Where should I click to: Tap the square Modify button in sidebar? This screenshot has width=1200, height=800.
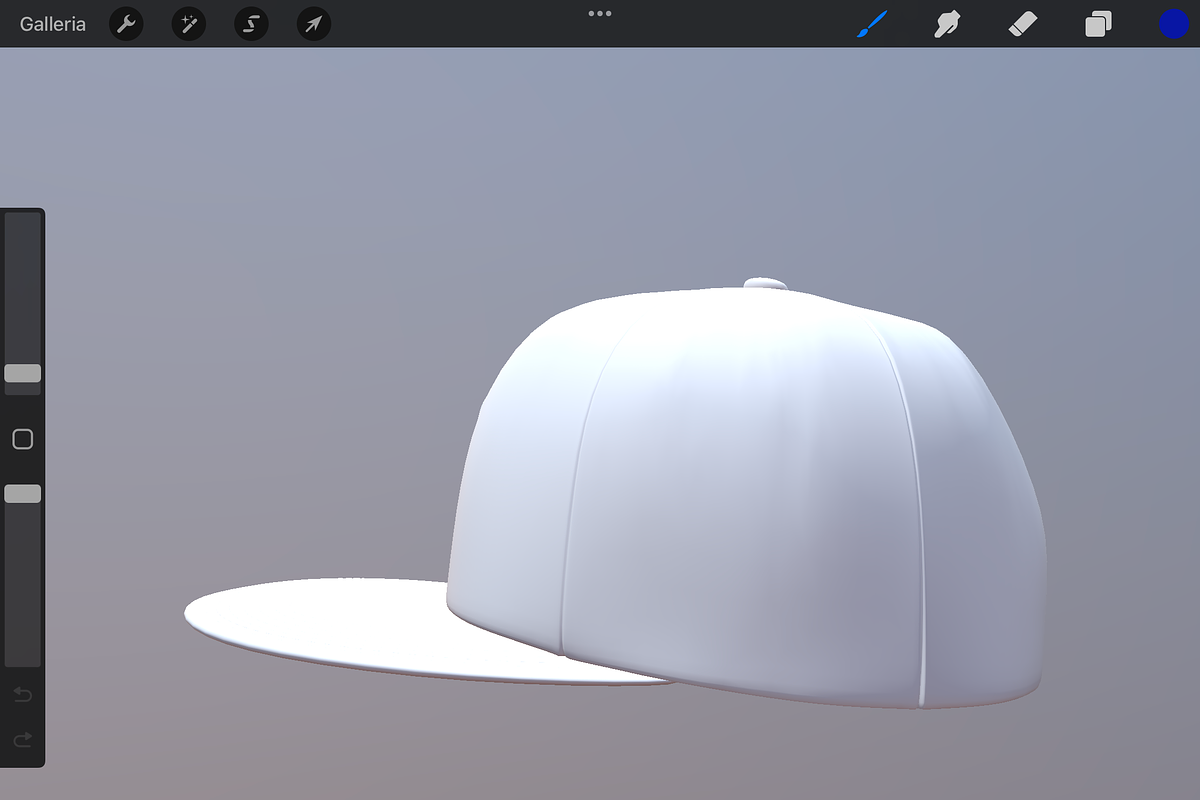[x=22, y=439]
